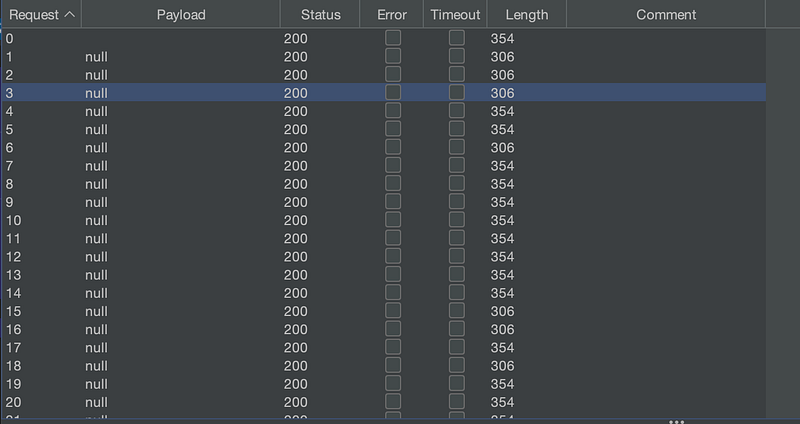Click the Error column header
The height and width of the screenshot is (424, 800).
392,15
